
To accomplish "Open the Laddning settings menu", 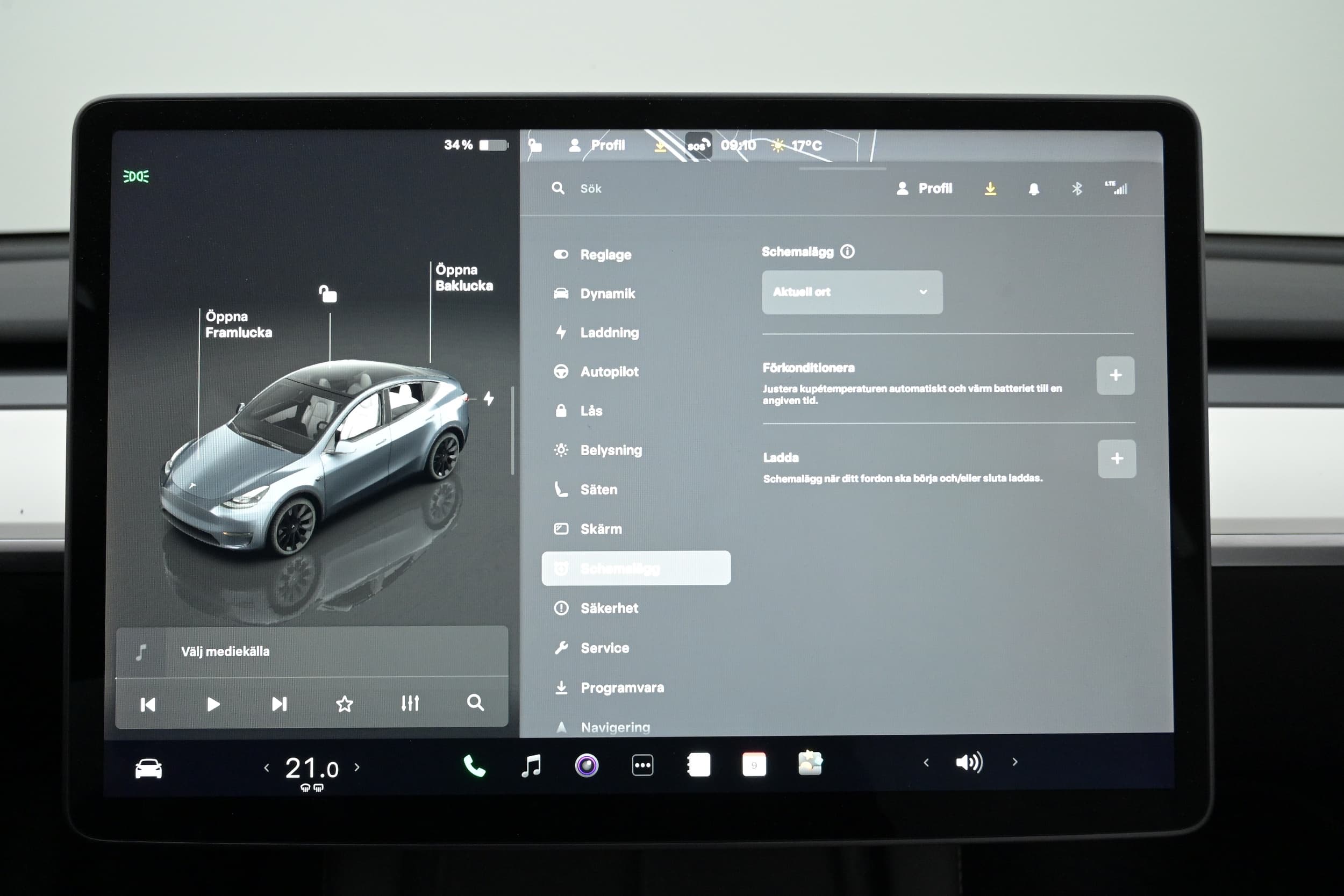I will 609,333.
